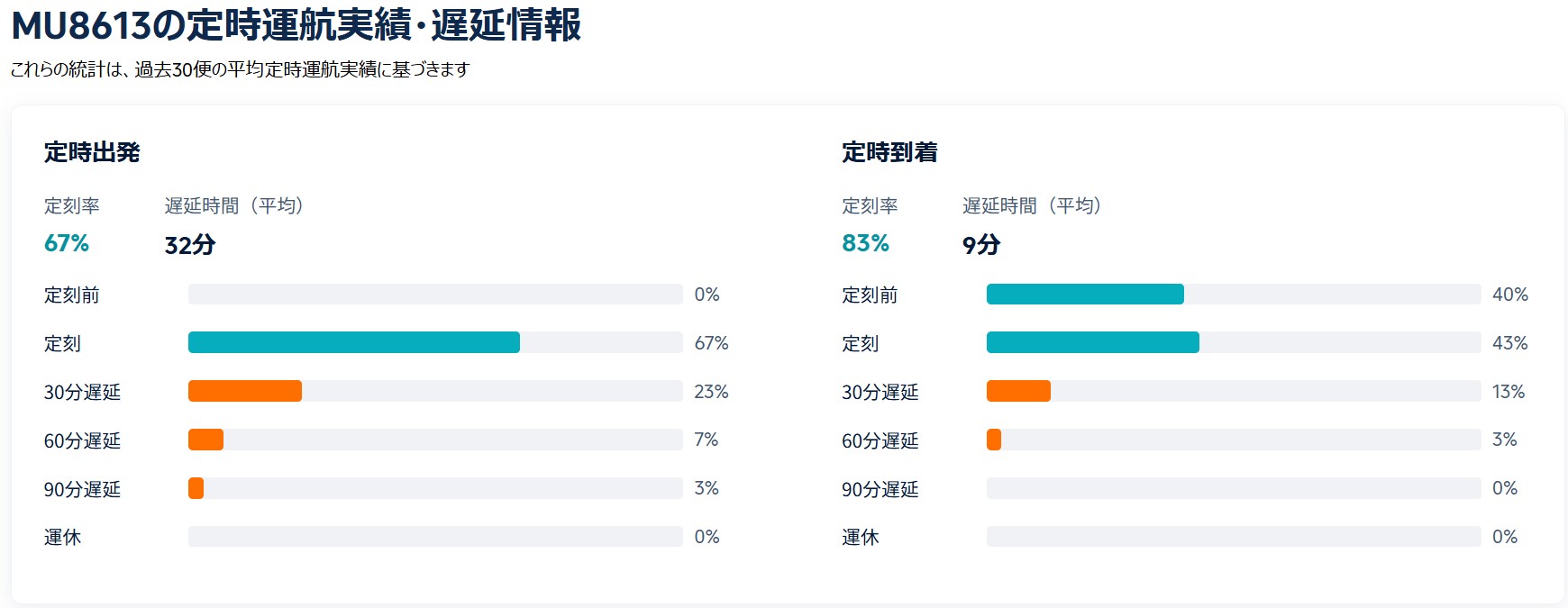Image resolution: width=1568 pixels, height=608 pixels.
Task: Click the 32分 average departure delay value
Action: (190, 244)
